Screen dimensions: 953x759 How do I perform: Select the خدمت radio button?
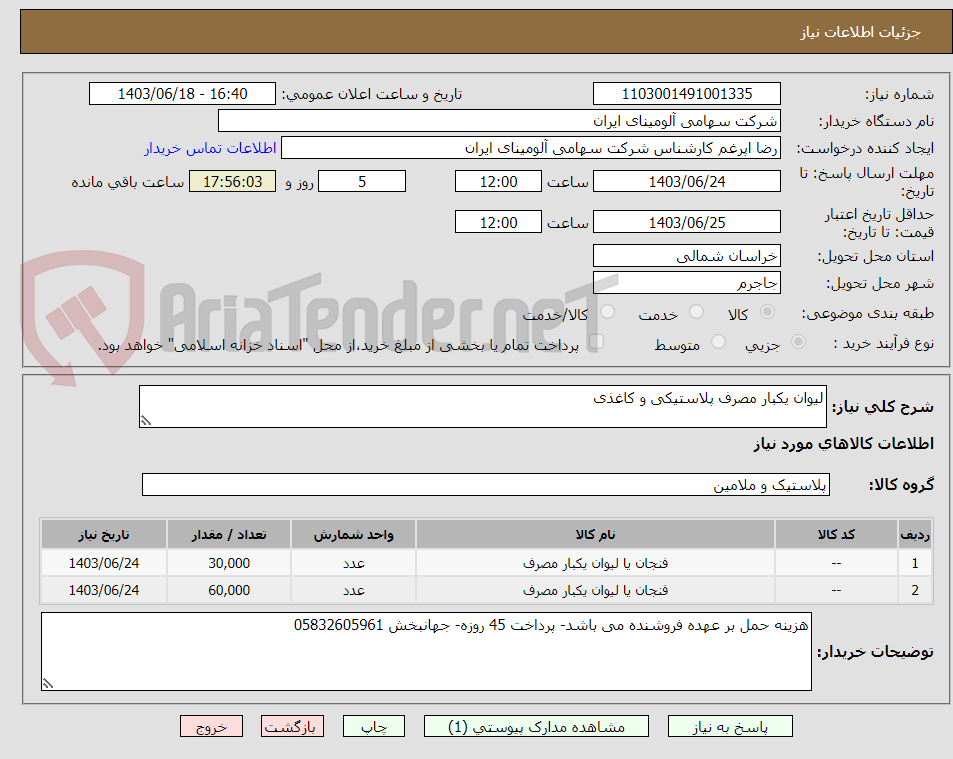click(697, 312)
